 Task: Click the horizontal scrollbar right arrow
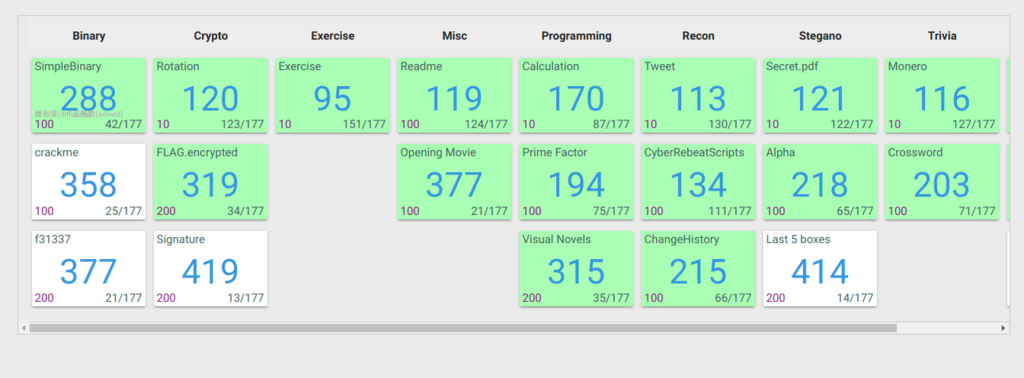click(x=1004, y=328)
